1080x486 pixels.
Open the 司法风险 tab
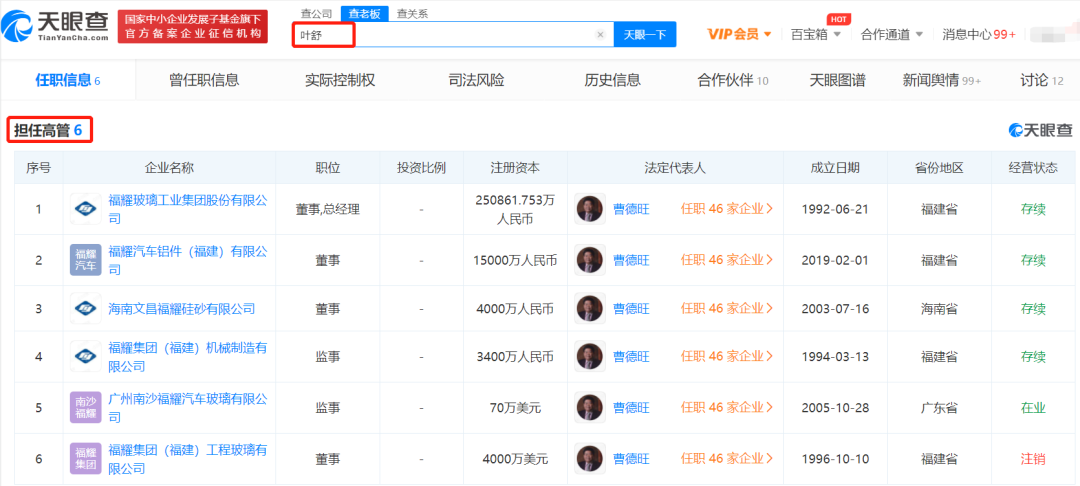[475, 81]
